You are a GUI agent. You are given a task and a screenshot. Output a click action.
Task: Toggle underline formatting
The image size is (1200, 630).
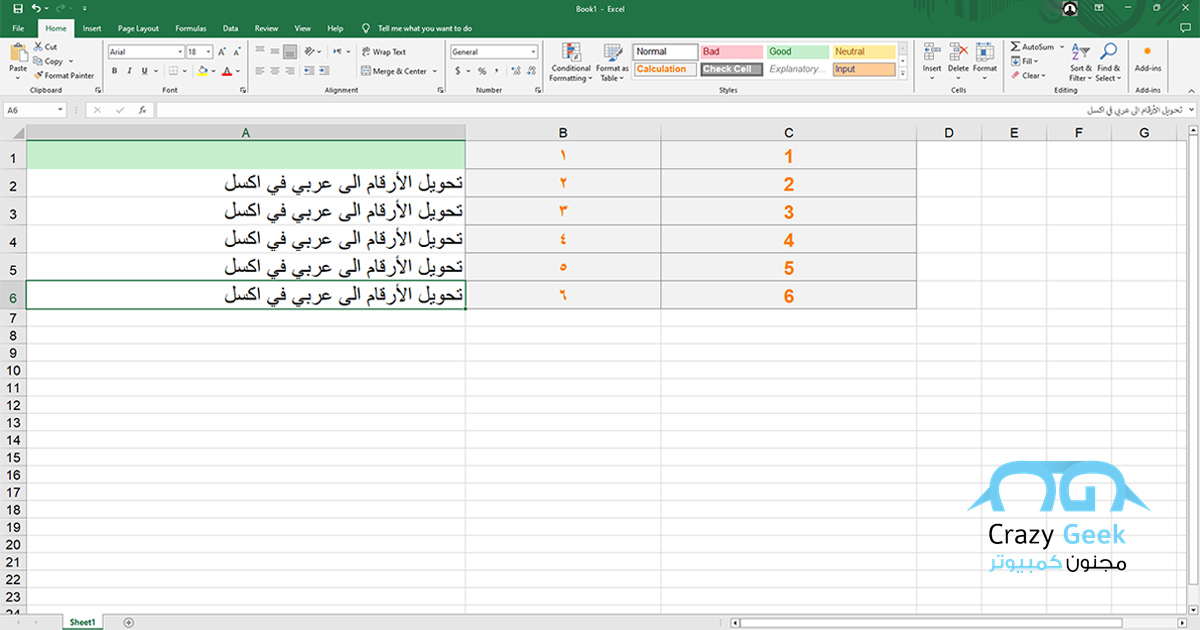click(145, 71)
